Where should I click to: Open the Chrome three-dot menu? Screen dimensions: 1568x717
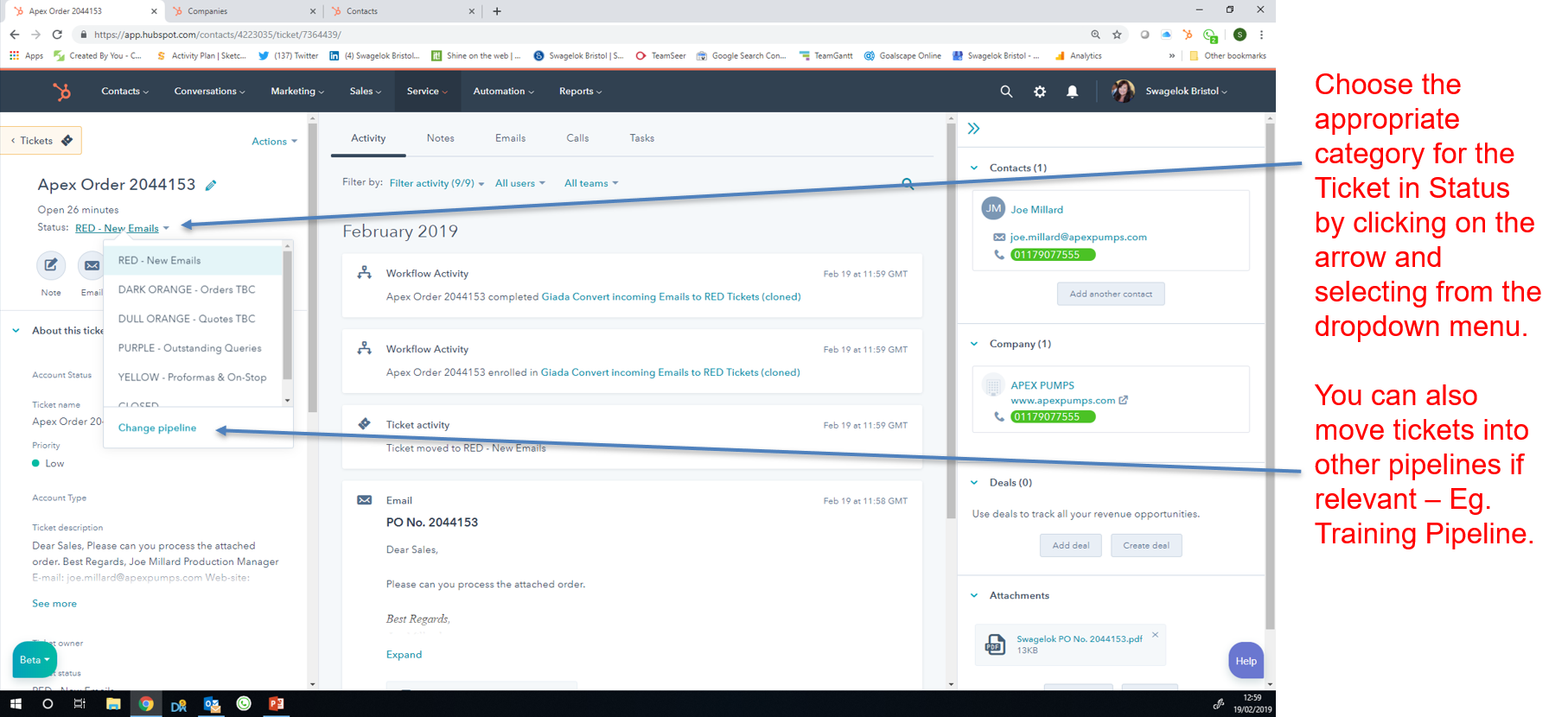pos(1262,35)
